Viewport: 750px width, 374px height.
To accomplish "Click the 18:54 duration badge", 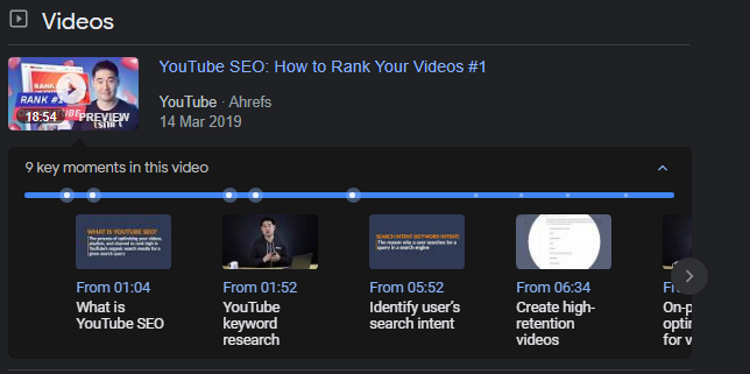I will [x=41, y=117].
